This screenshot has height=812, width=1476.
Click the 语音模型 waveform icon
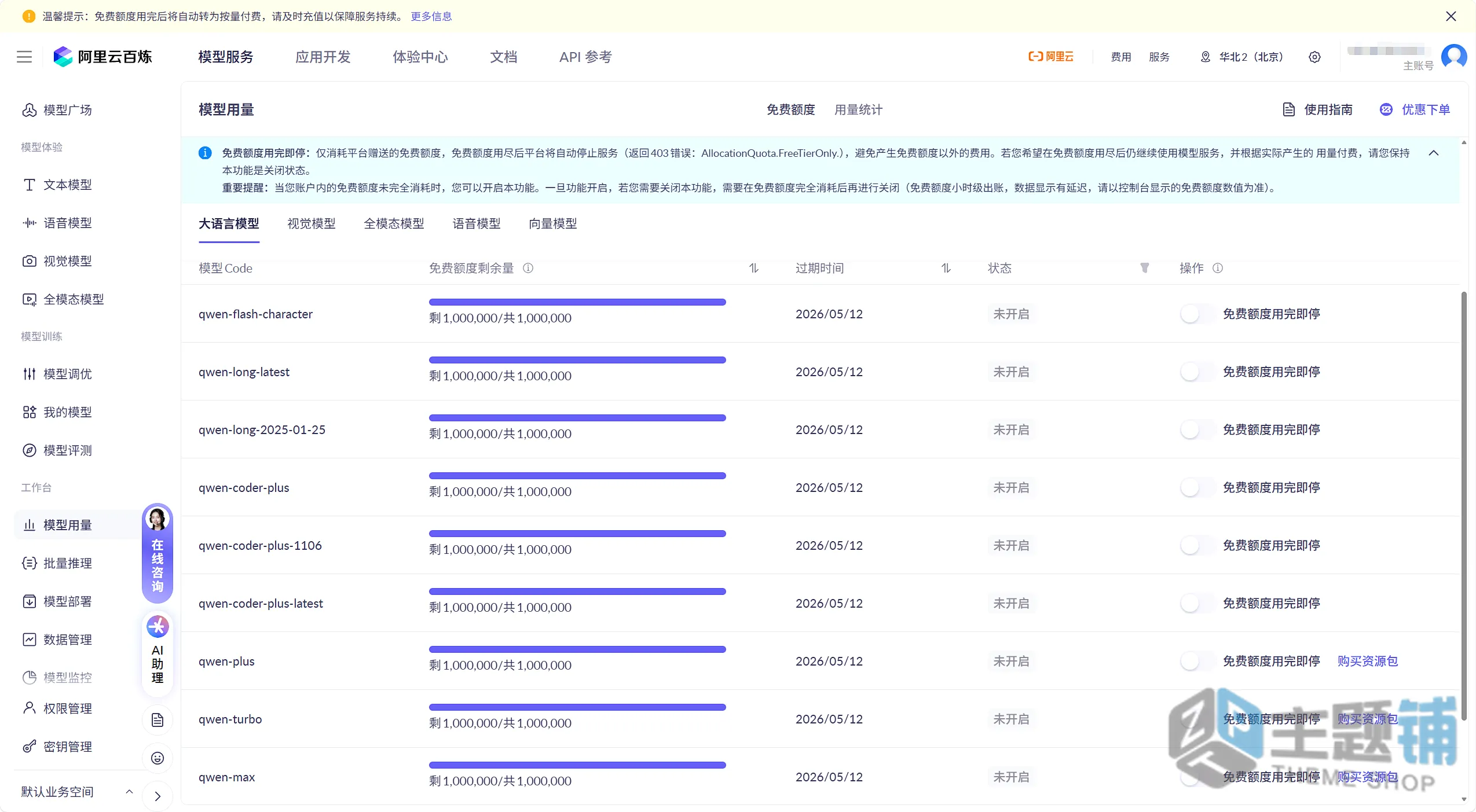click(x=29, y=223)
